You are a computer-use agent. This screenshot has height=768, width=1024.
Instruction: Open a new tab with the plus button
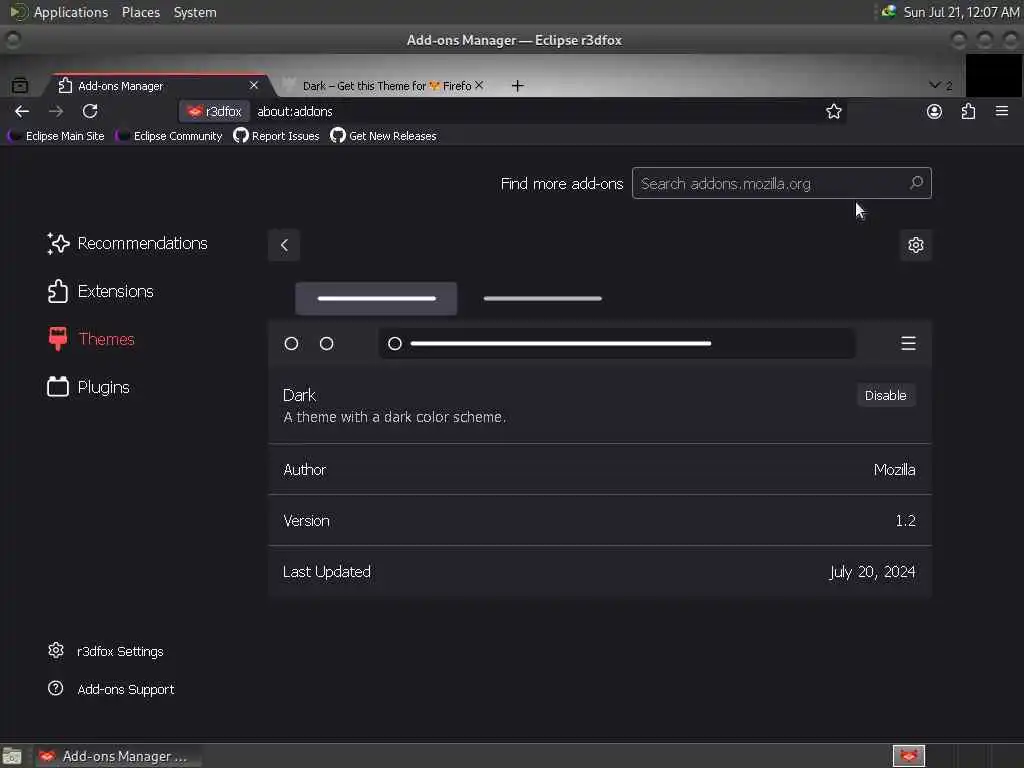(x=517, y=86)
